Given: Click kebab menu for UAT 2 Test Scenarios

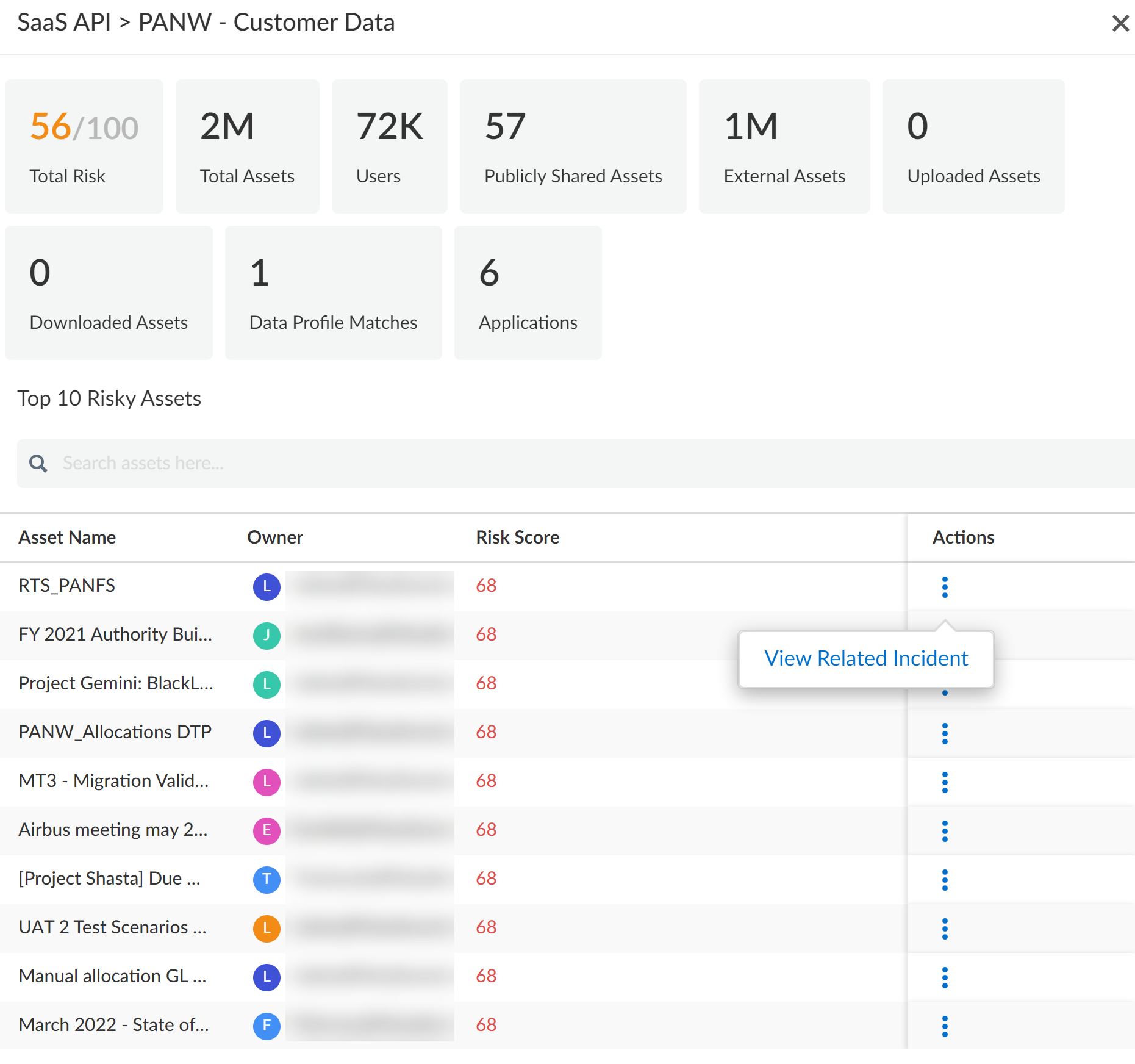Looking at the screenshot, I should point(944,929).
